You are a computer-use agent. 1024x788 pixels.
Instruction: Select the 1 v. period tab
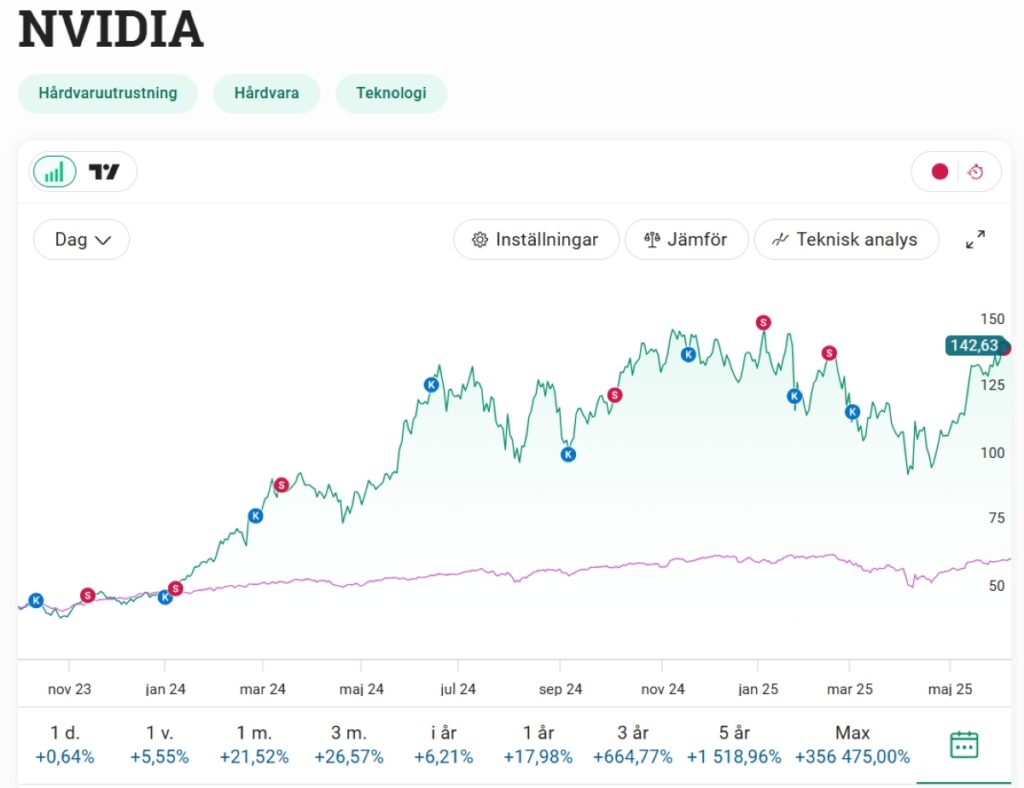click(159, 745)
